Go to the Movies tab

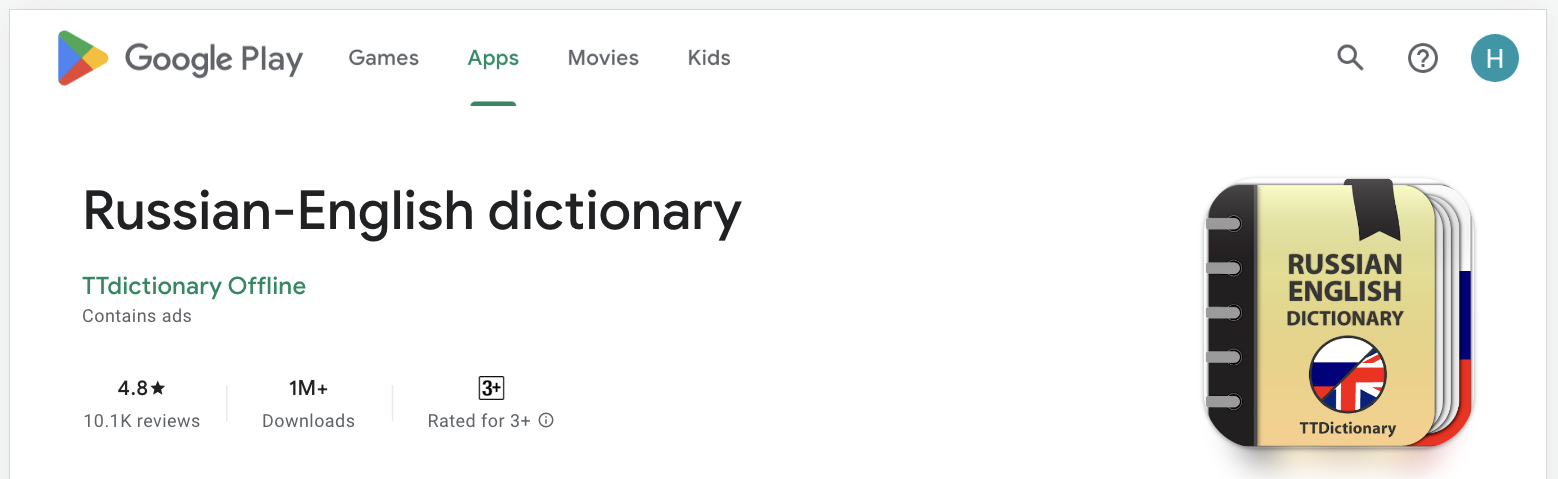[x=603, y=58]
